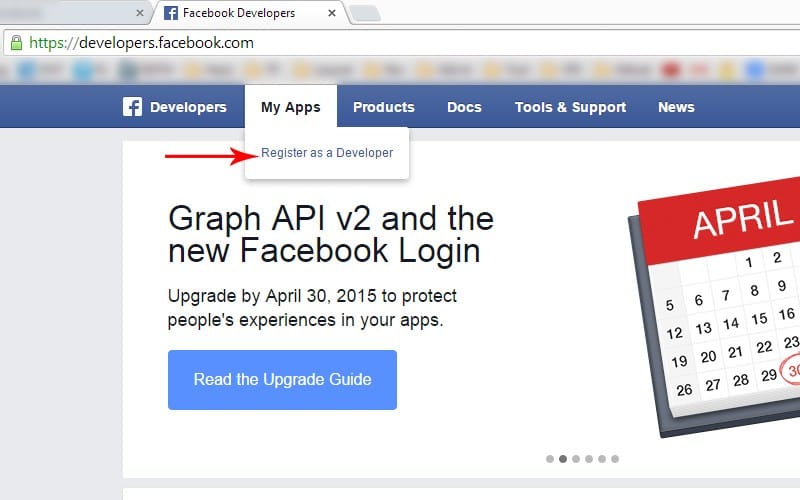Viewport: 800px width, 500px height.
Task: Open a new browser tab
Action: 365,13
